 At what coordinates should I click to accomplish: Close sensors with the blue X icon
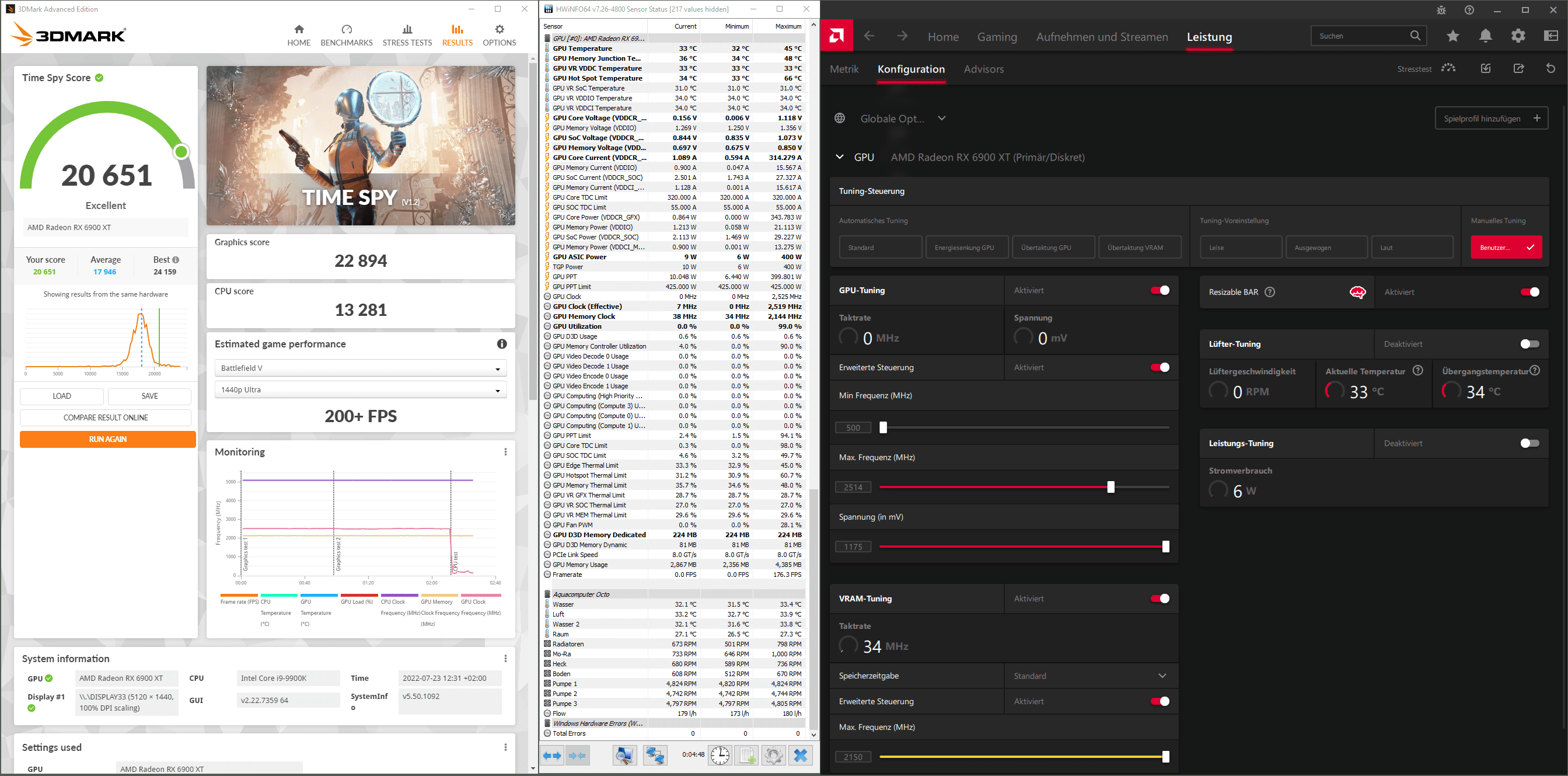point(801,756)
